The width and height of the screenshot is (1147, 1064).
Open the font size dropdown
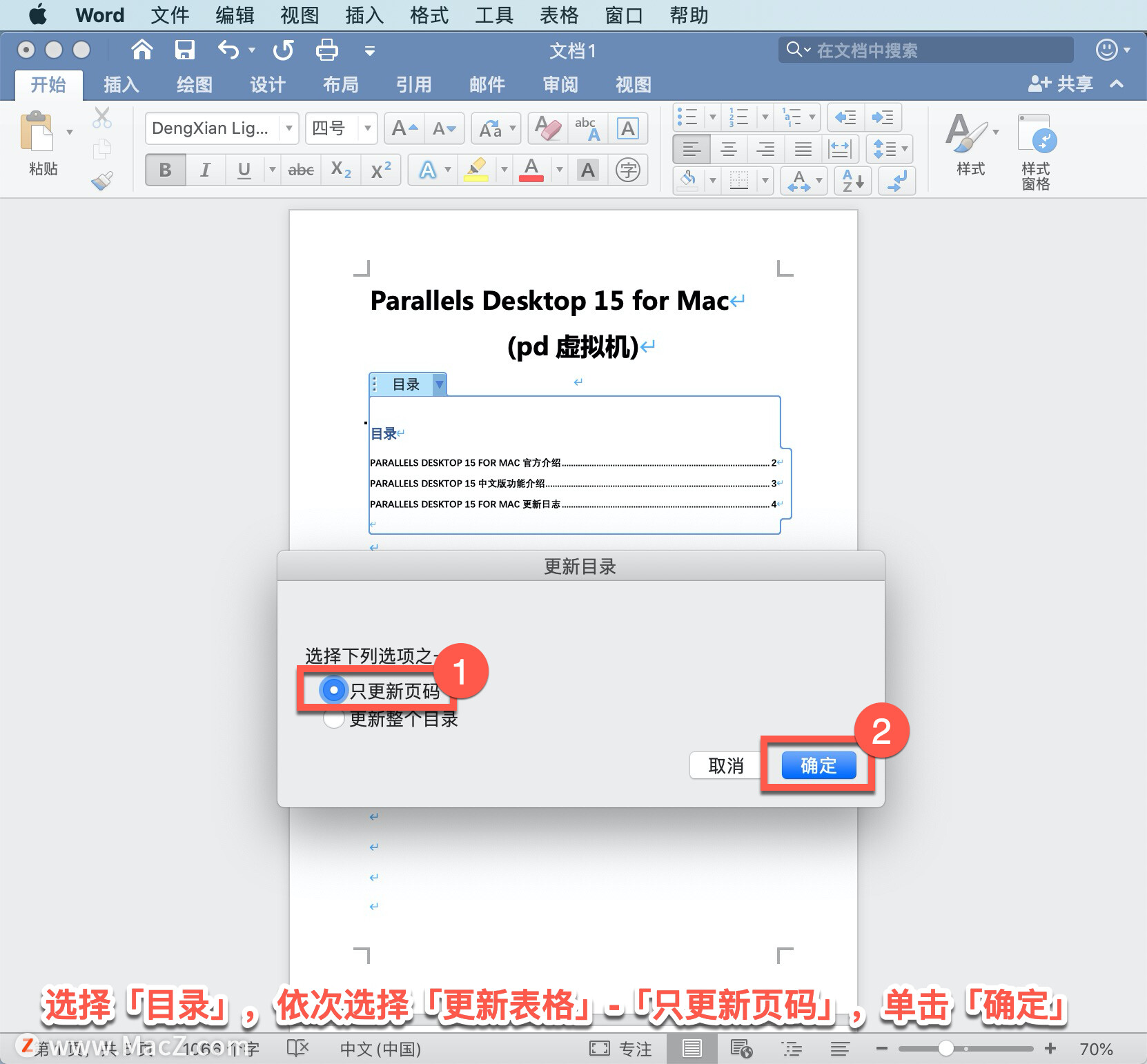(367, 128)
